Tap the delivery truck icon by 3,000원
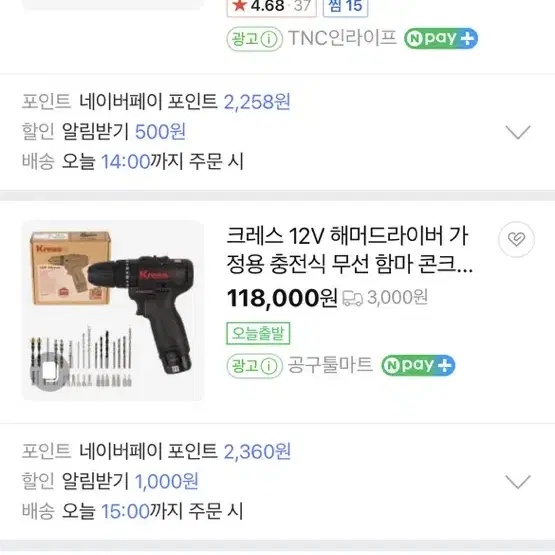Viewport: 555px width, 555px height. click(x=353, y=298)
